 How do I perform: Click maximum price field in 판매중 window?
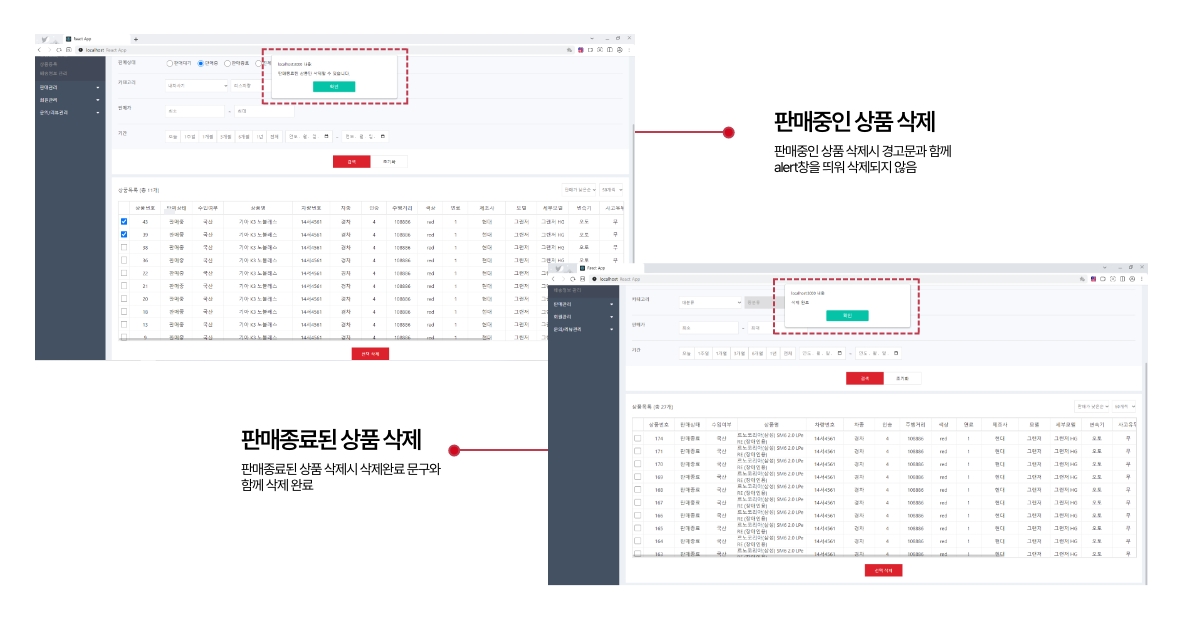pyautogui.click(x=263, y=111)
